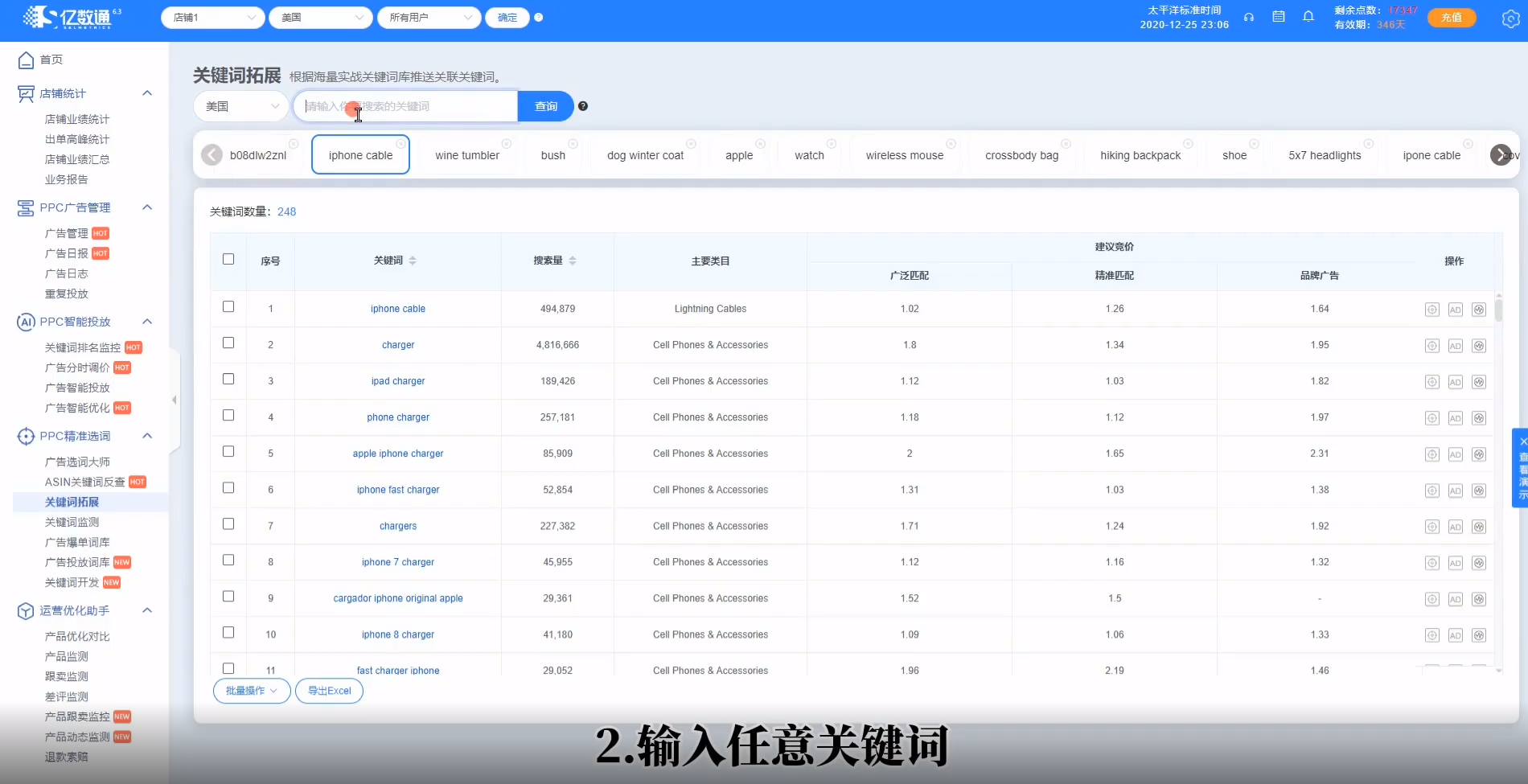Open the settings gear in header

[1510, 18]
